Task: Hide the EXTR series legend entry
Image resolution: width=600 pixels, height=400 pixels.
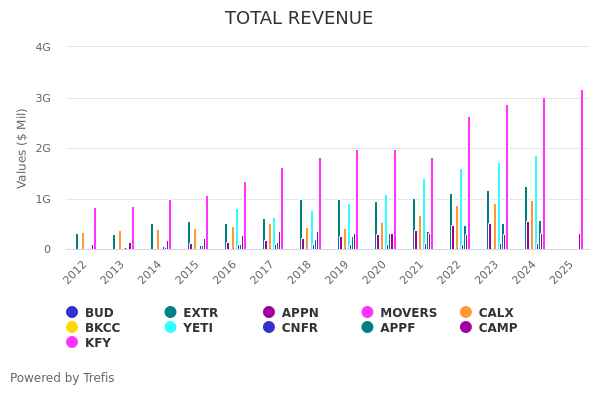Action: 200,313
